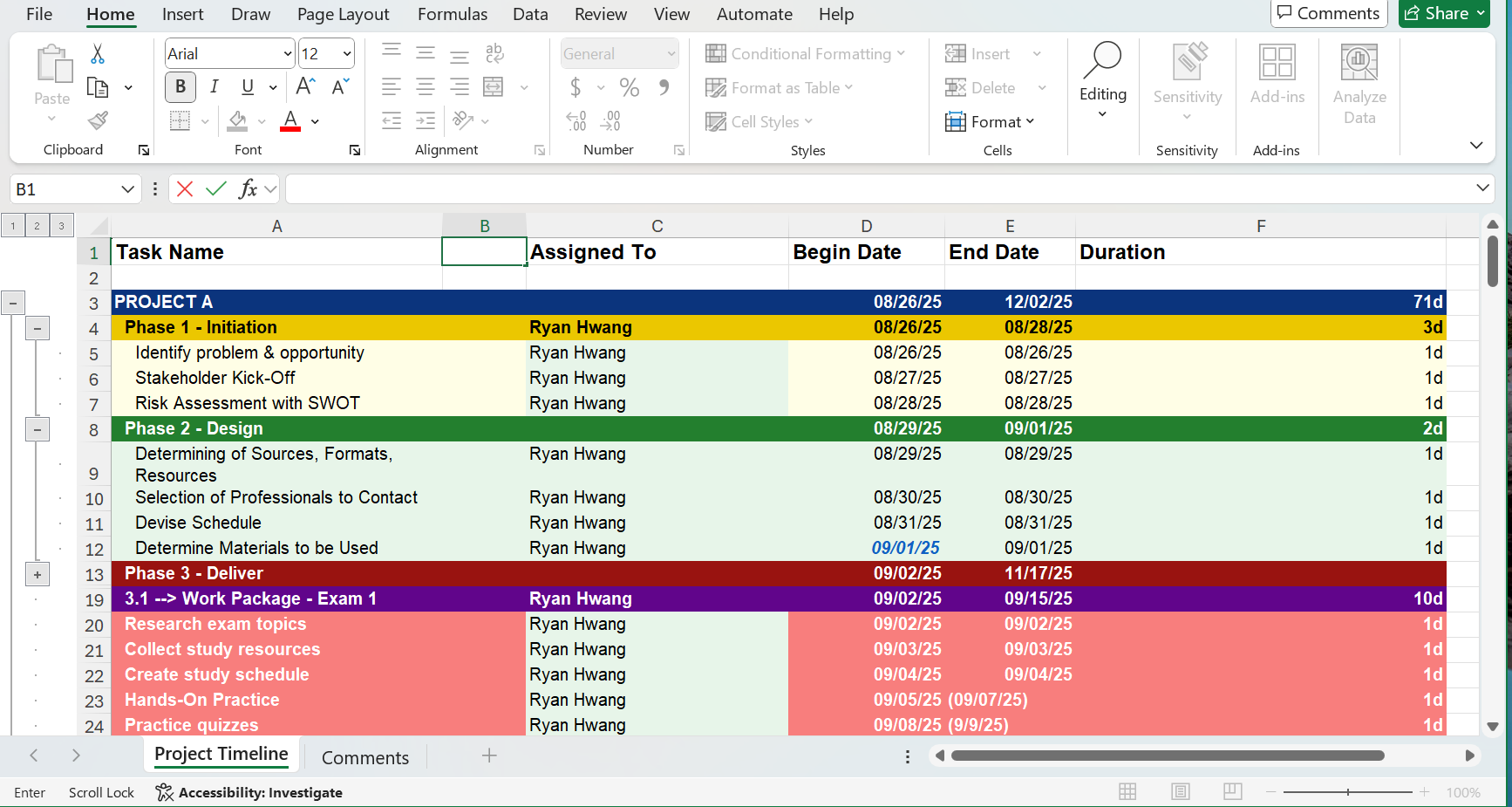This screenshot has height=807, width=1512.
Task: Add a new worksheet
Action: point(488,756)
